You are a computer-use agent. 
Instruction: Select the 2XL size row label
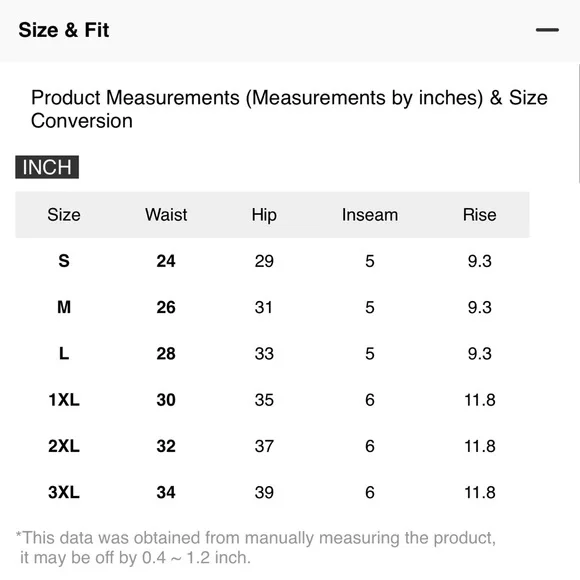[x=64, y=446]
